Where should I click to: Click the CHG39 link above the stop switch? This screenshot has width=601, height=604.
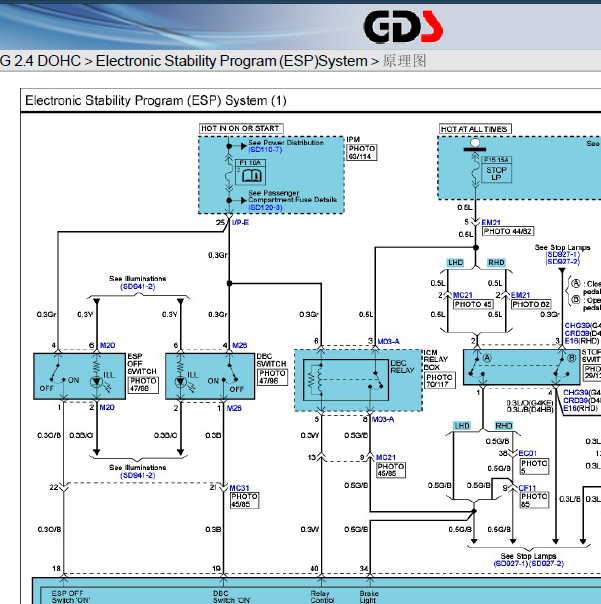tap(577, 326)
